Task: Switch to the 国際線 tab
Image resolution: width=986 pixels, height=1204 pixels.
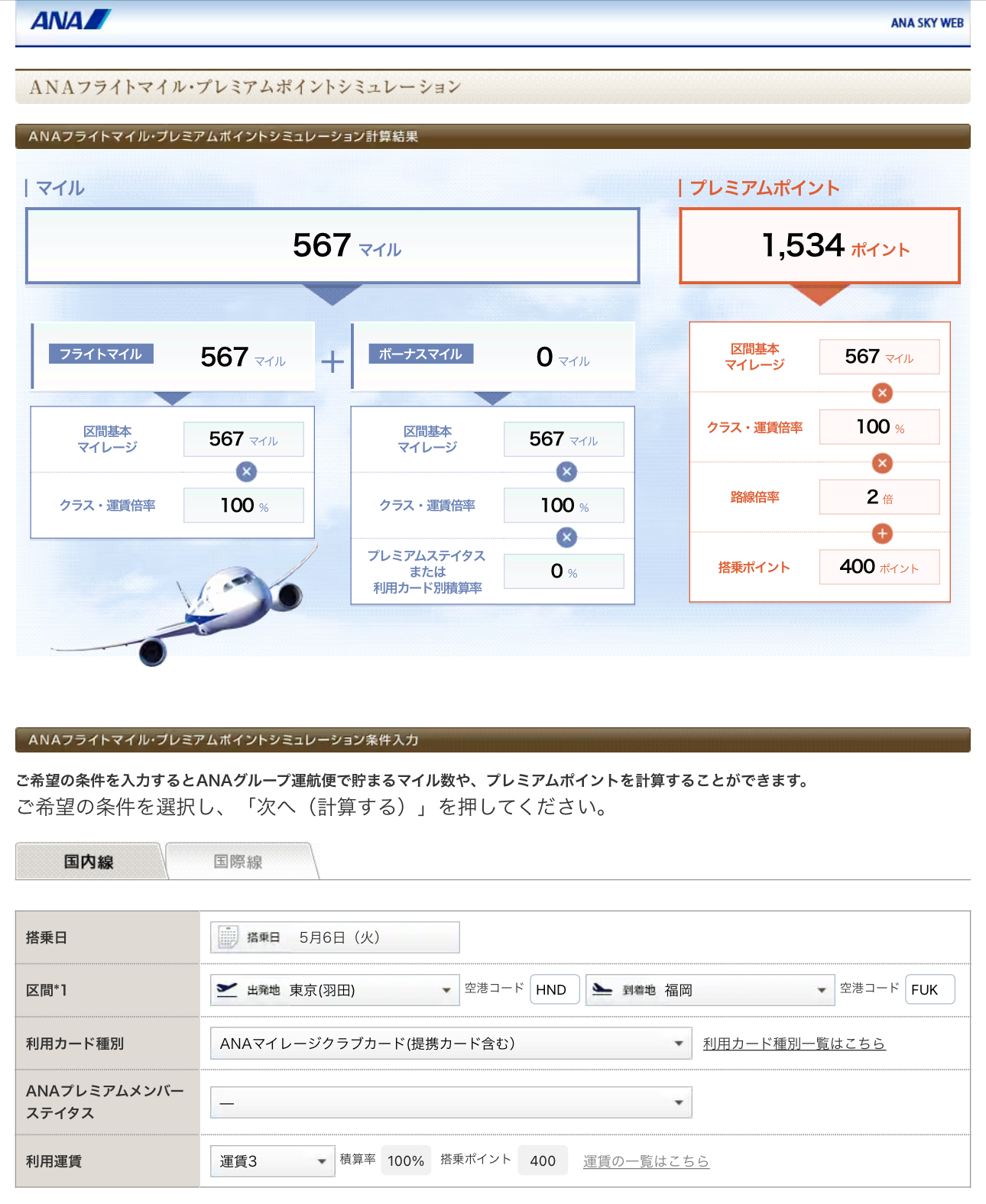Action: (238, 862)
